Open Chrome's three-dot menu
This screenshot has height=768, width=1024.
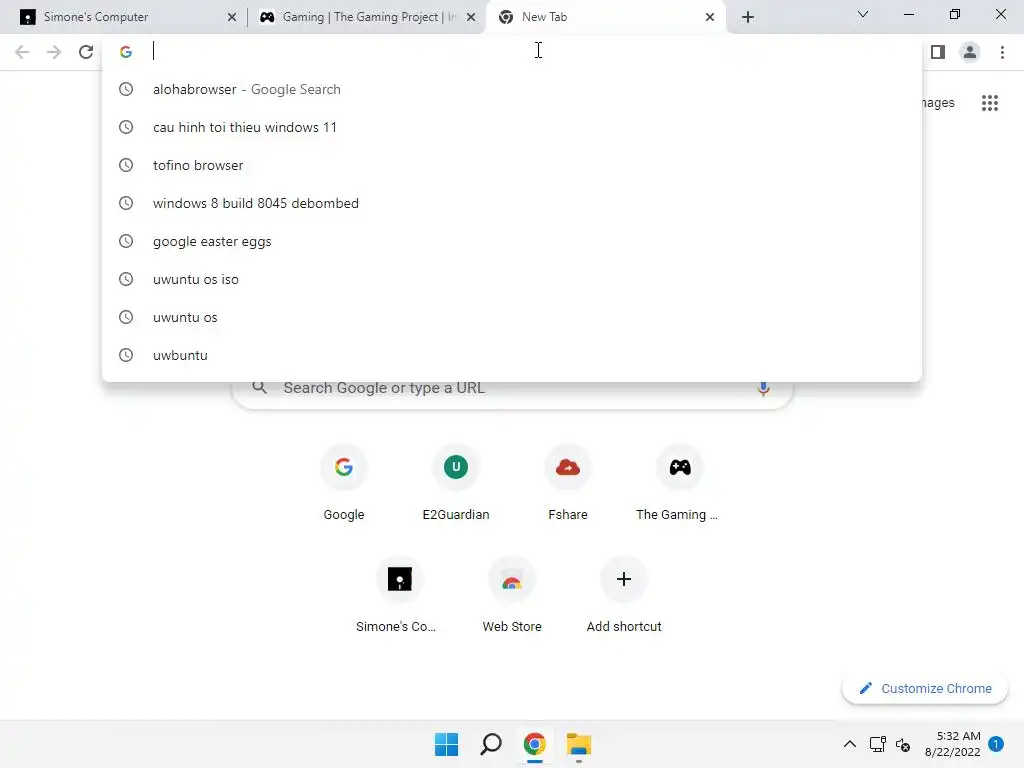pos(1002,52)
